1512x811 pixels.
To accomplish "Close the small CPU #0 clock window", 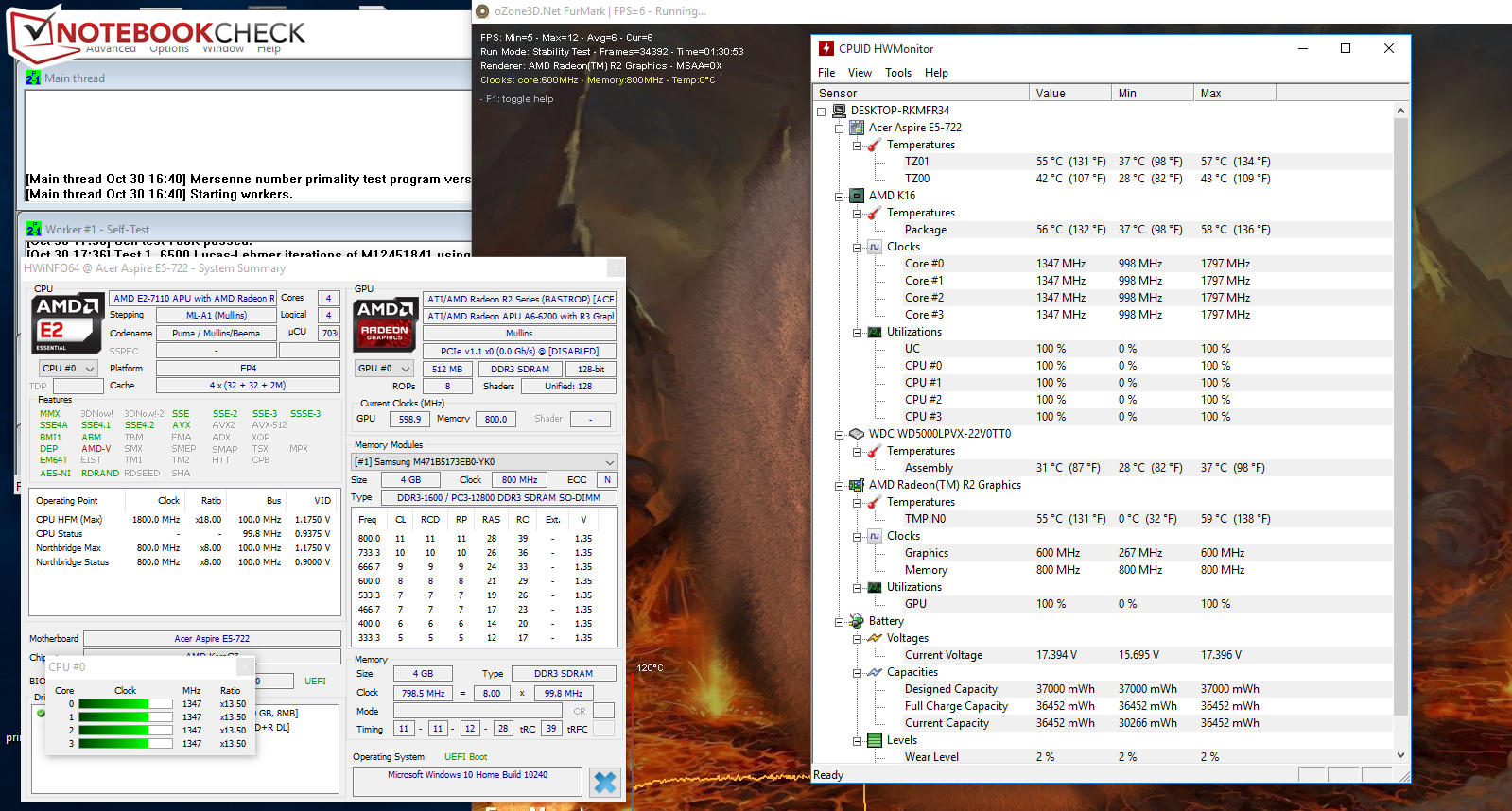I will pyautogui.click(x=246, y=666).
